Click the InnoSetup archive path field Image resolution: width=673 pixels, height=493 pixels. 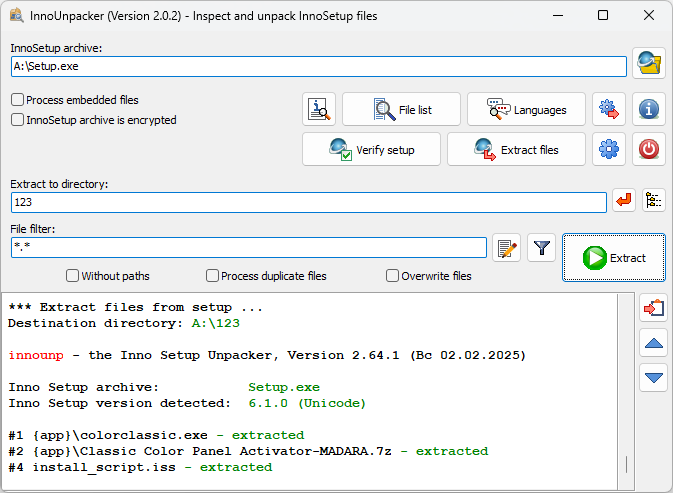click(x=318, y=67)
